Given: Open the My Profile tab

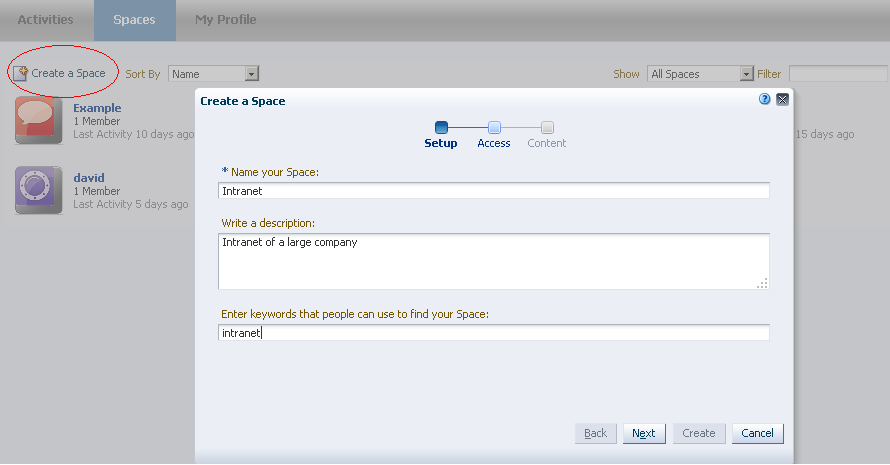Looking at the screenshot, I should [225, 20].
